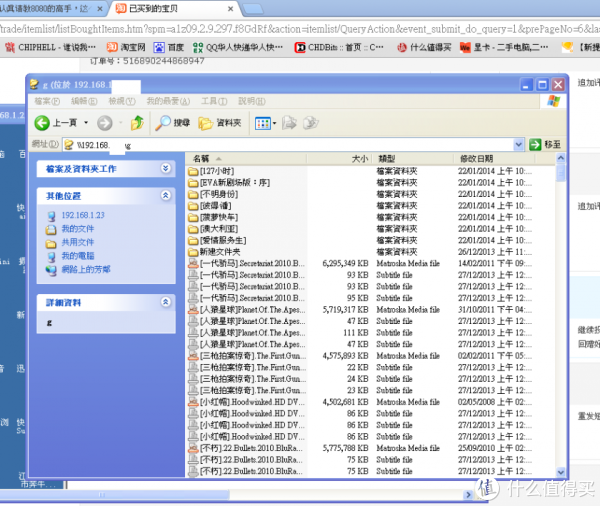Toggle the 資料夾 folders pane

point(220,123)
